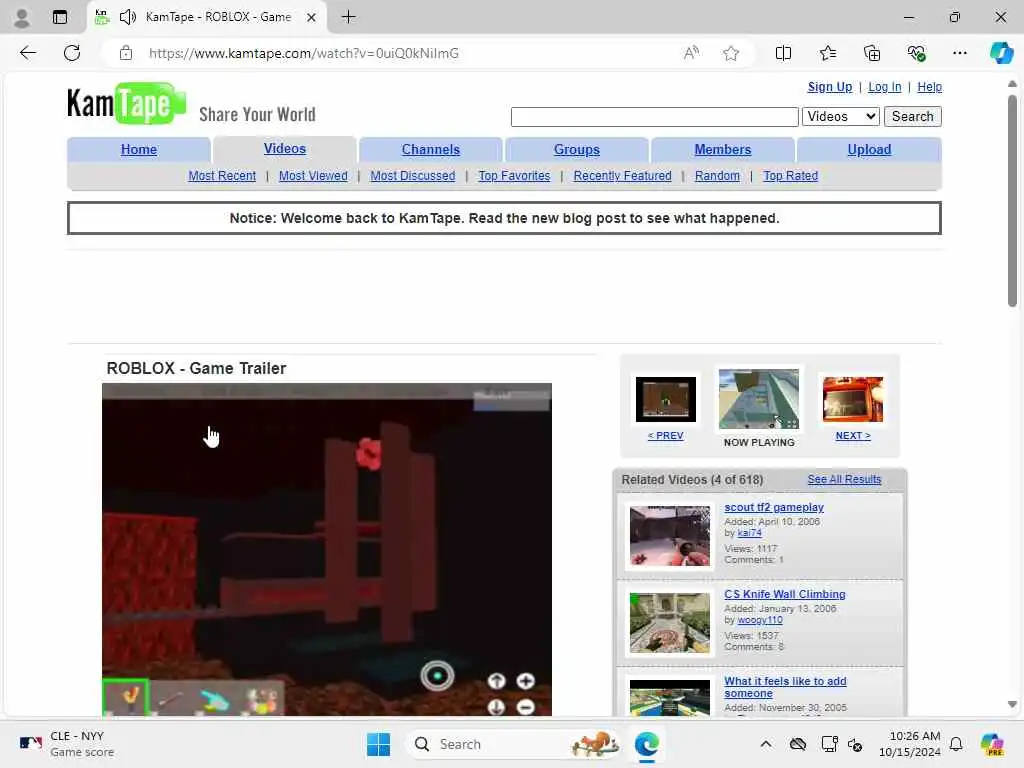The width and height of the screenshot is (1024, 768).
Task: Close the KamTape tab
Action: point(312,17)
